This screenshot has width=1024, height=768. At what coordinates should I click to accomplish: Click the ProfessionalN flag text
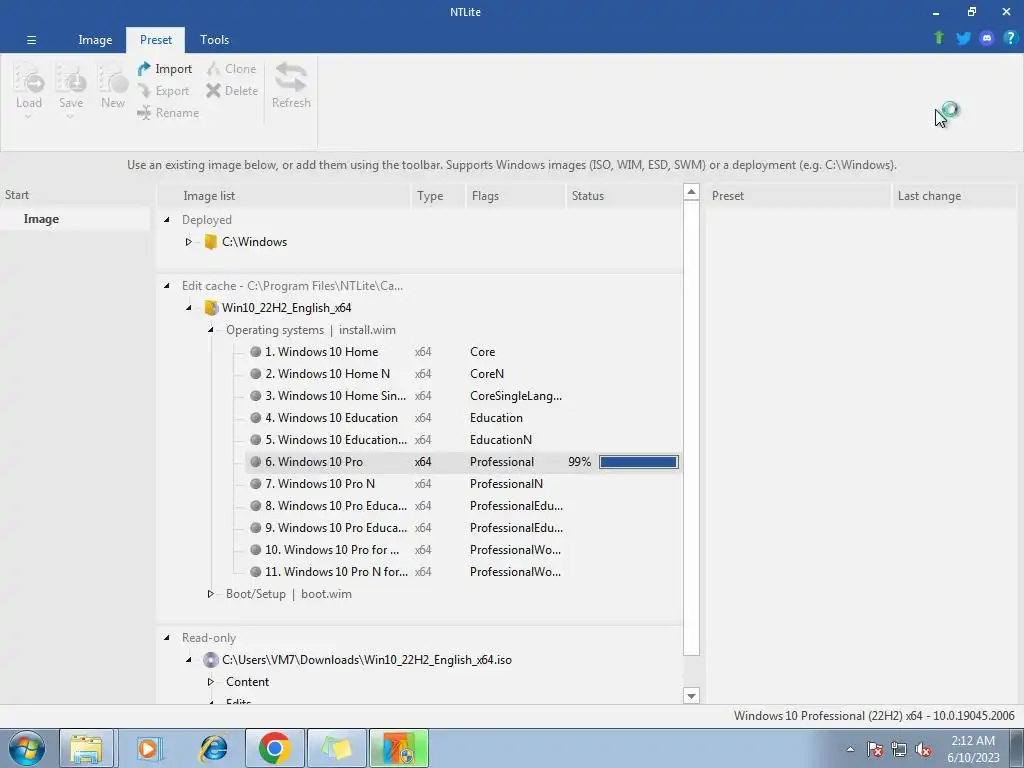coord(506,484)
